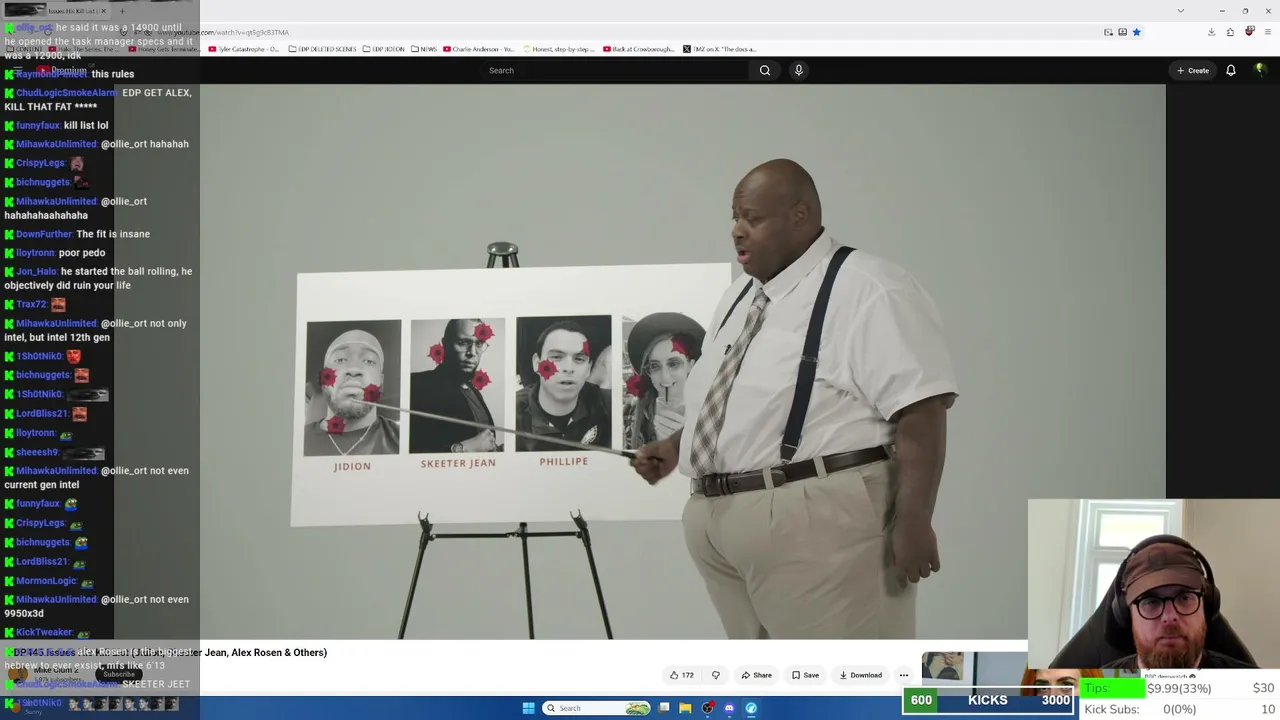Expand the browser tab list chevron

tap(1181, 11)
